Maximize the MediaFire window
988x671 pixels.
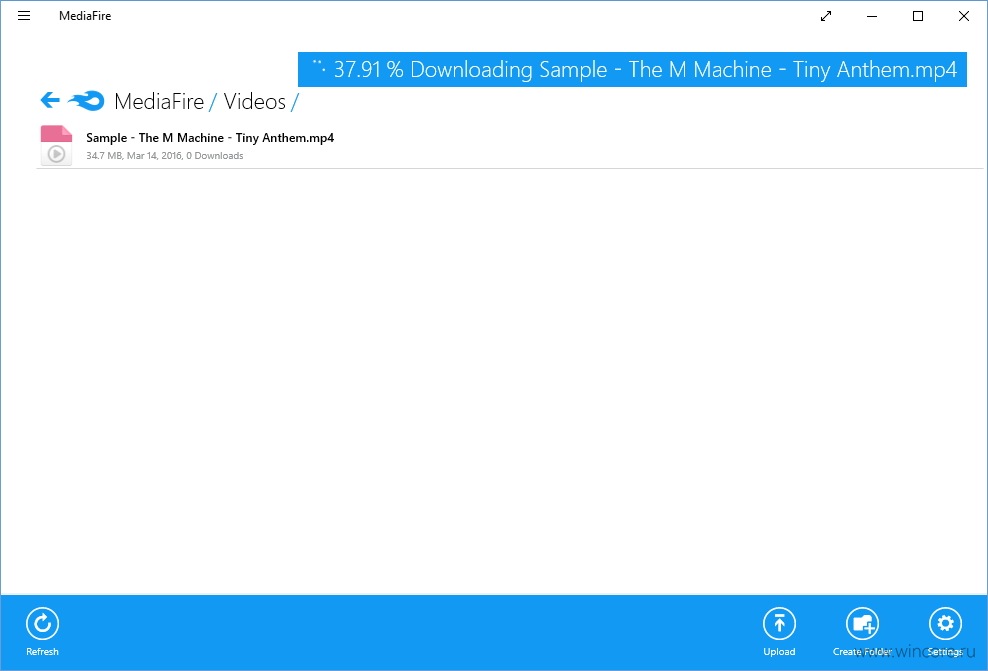(x=918, y=16)
